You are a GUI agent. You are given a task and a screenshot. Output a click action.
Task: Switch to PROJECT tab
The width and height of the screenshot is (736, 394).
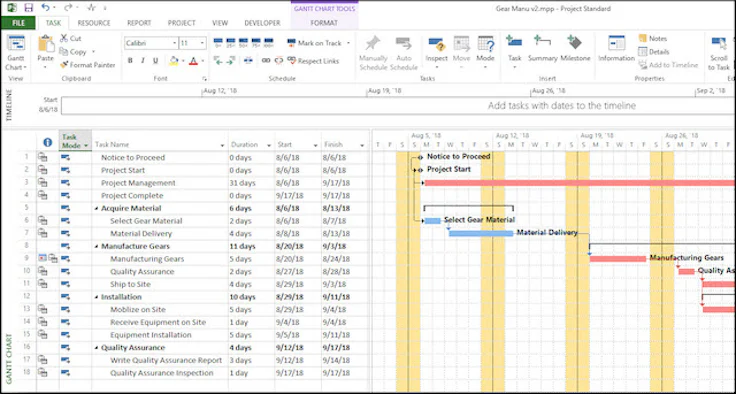pos(182,23)
